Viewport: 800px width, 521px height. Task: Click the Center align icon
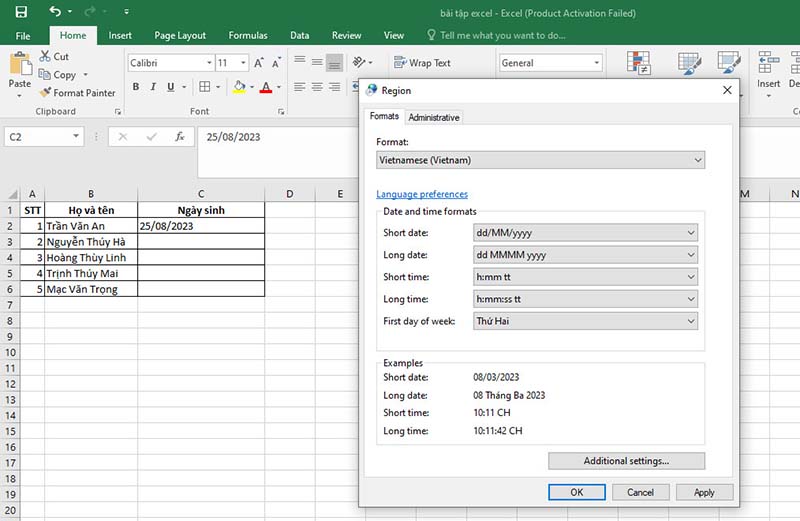(x=317, y=87)
